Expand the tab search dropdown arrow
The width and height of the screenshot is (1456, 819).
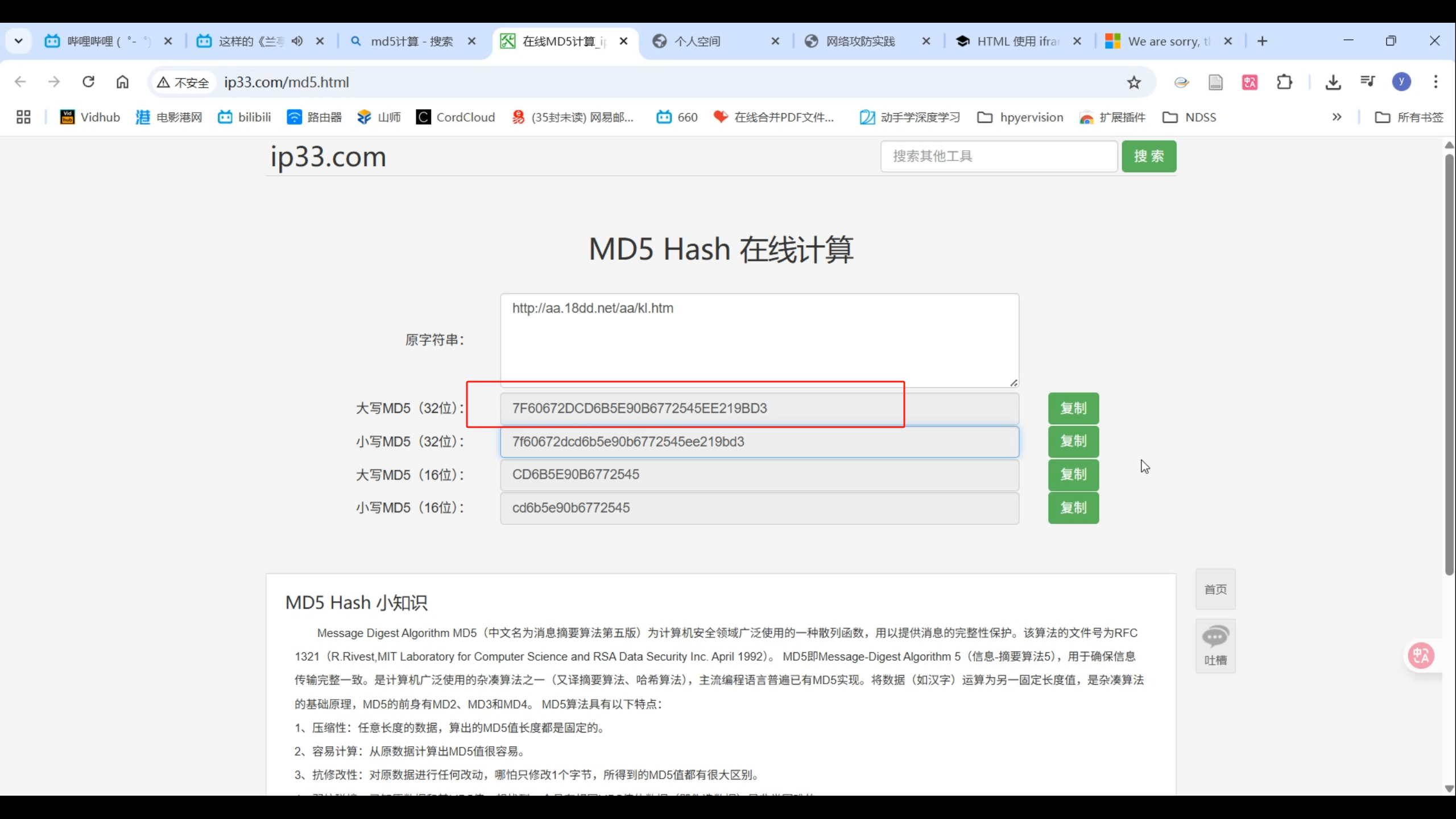click(18, 41)
